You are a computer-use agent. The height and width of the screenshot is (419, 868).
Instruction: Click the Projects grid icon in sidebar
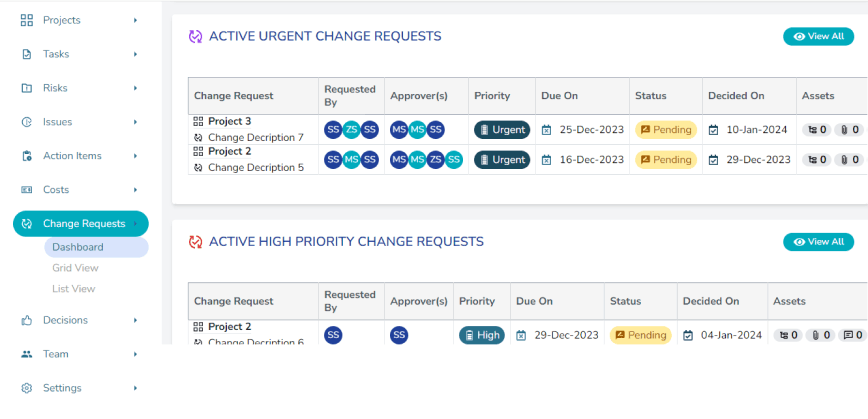[27, 20]
